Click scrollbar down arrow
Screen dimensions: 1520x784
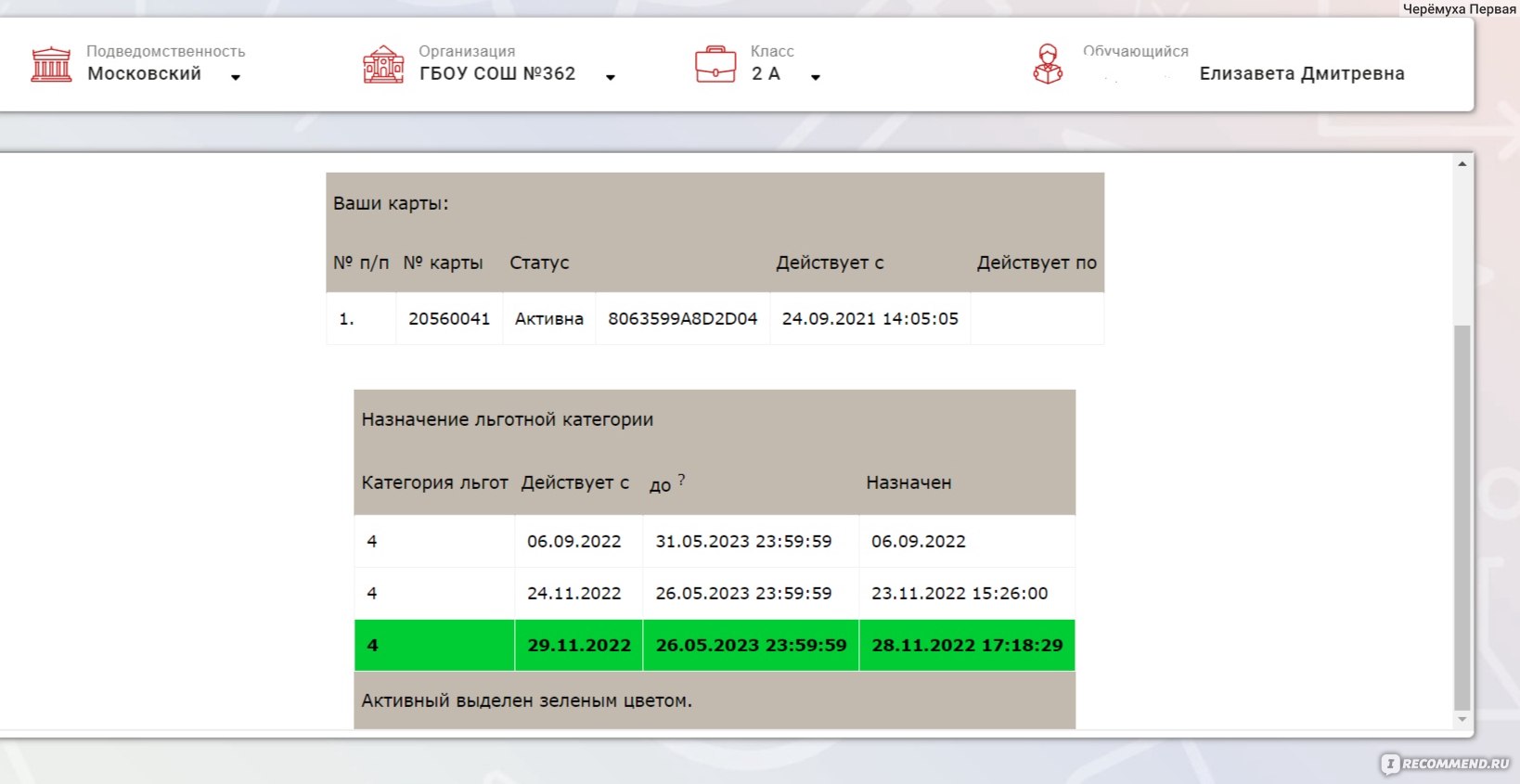tap(1462, 719)
